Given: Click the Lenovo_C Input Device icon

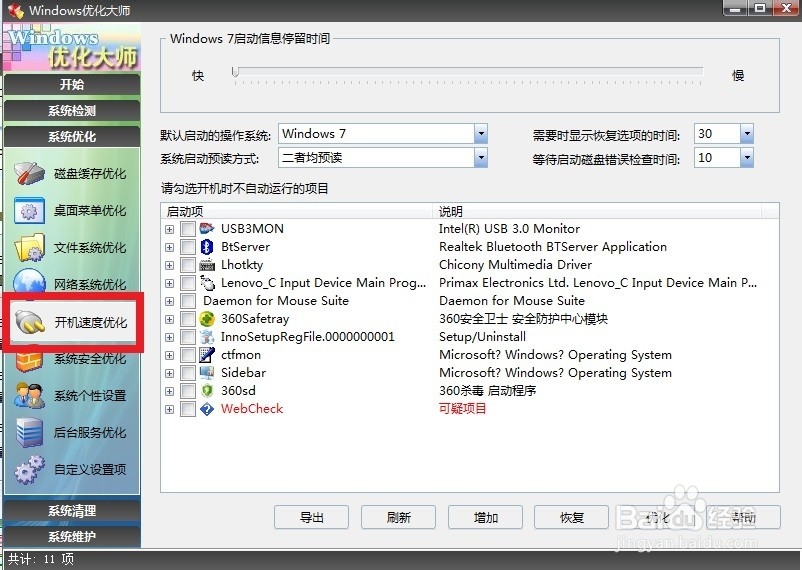Looking at the screenshot, I should [207, 283].
